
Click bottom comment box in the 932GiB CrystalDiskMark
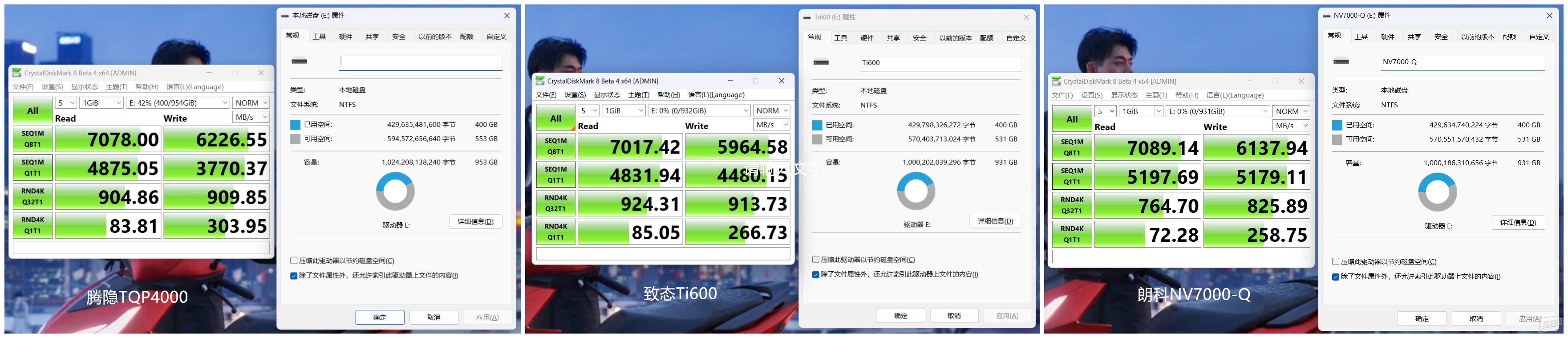click(x=663, y=254)
